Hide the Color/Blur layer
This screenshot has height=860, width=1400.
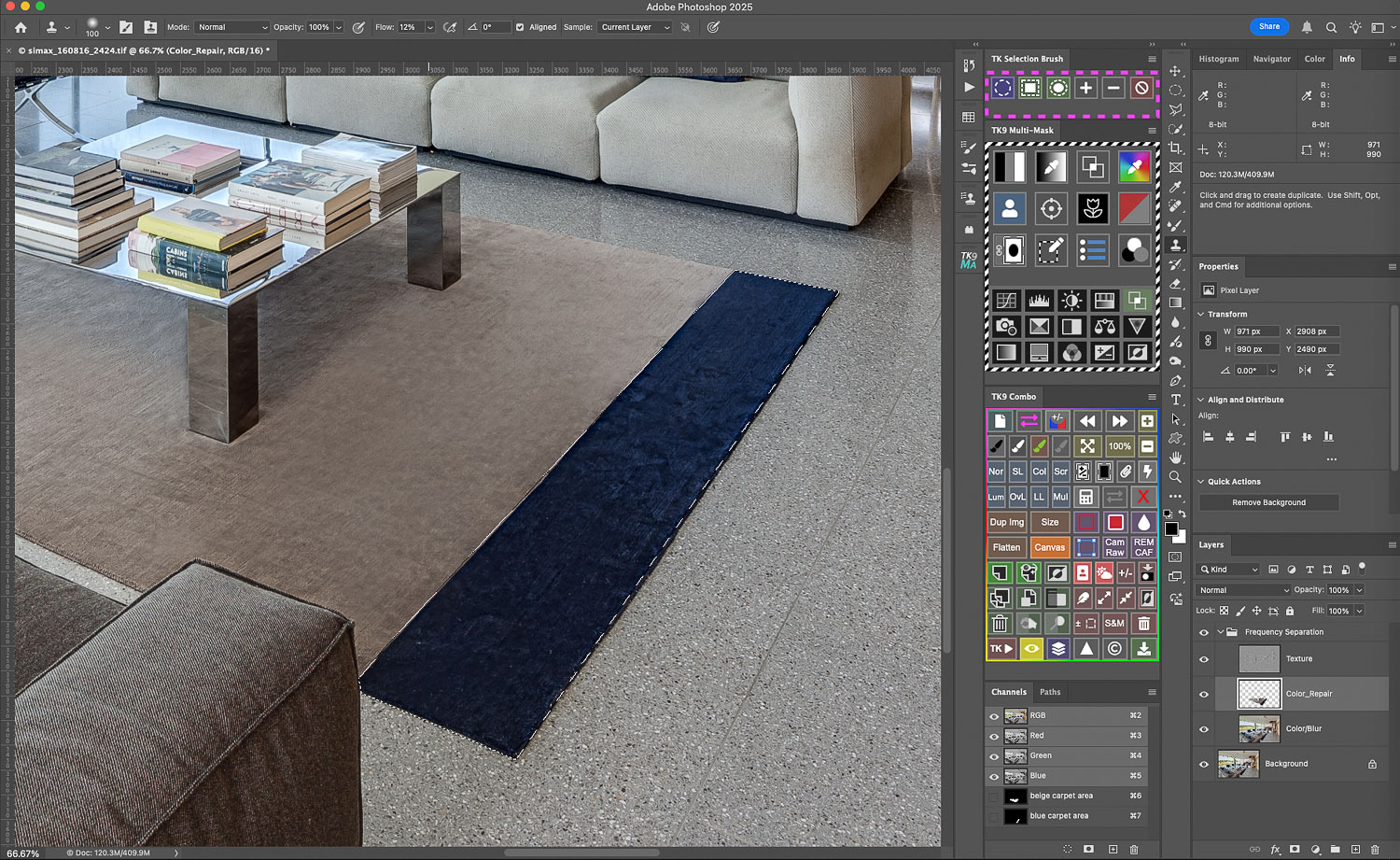coord(1203,729)
